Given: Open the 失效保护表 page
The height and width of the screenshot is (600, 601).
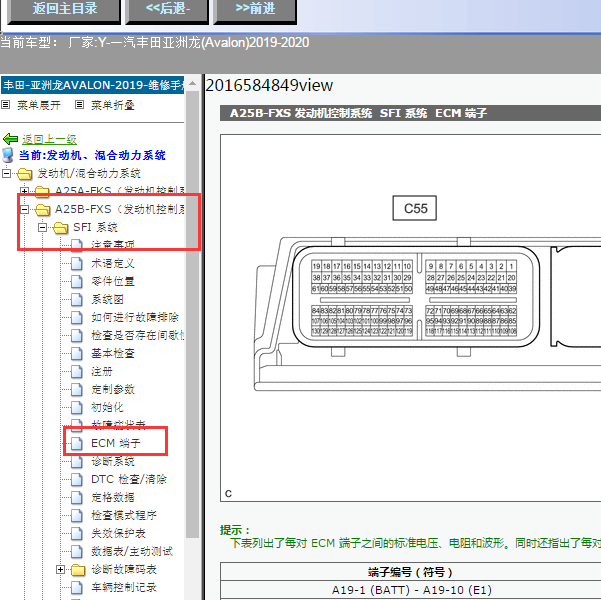Looking at the screenshot, I should pyautogui.click(x=118, y=533).
